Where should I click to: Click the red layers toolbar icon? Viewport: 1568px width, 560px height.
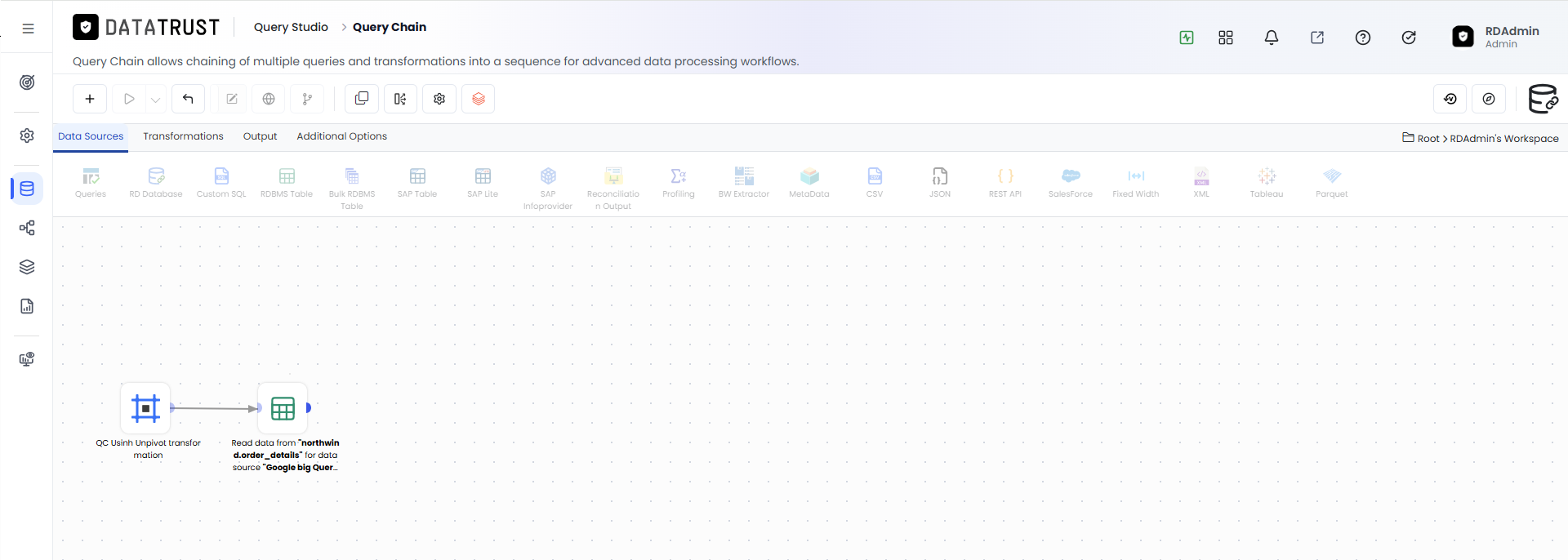pos(479,99)
